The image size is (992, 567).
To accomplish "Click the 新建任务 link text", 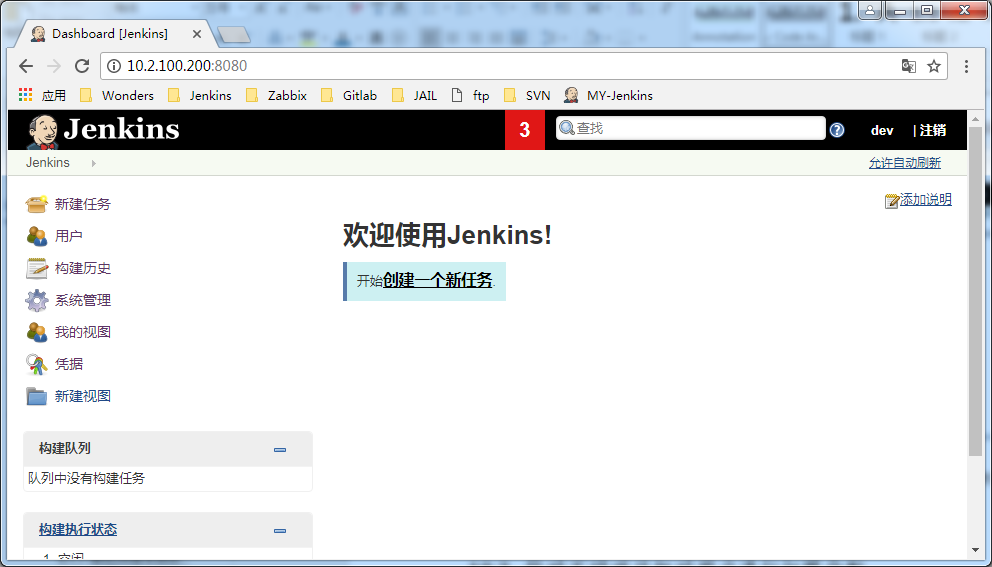I will (83, 204).
